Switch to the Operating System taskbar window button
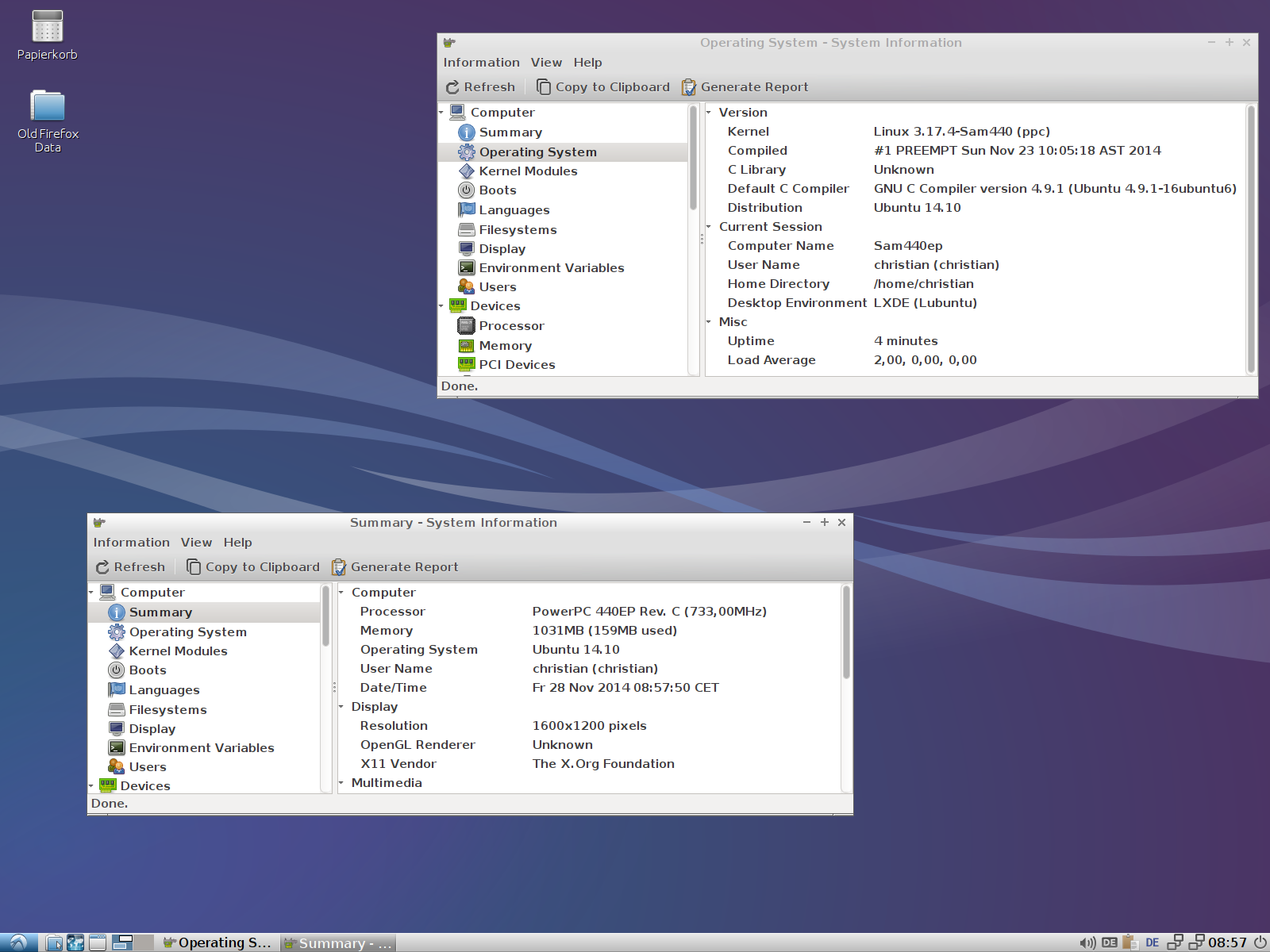Image resolution: width=1270 pixels, height=952 pixels. 217,942
